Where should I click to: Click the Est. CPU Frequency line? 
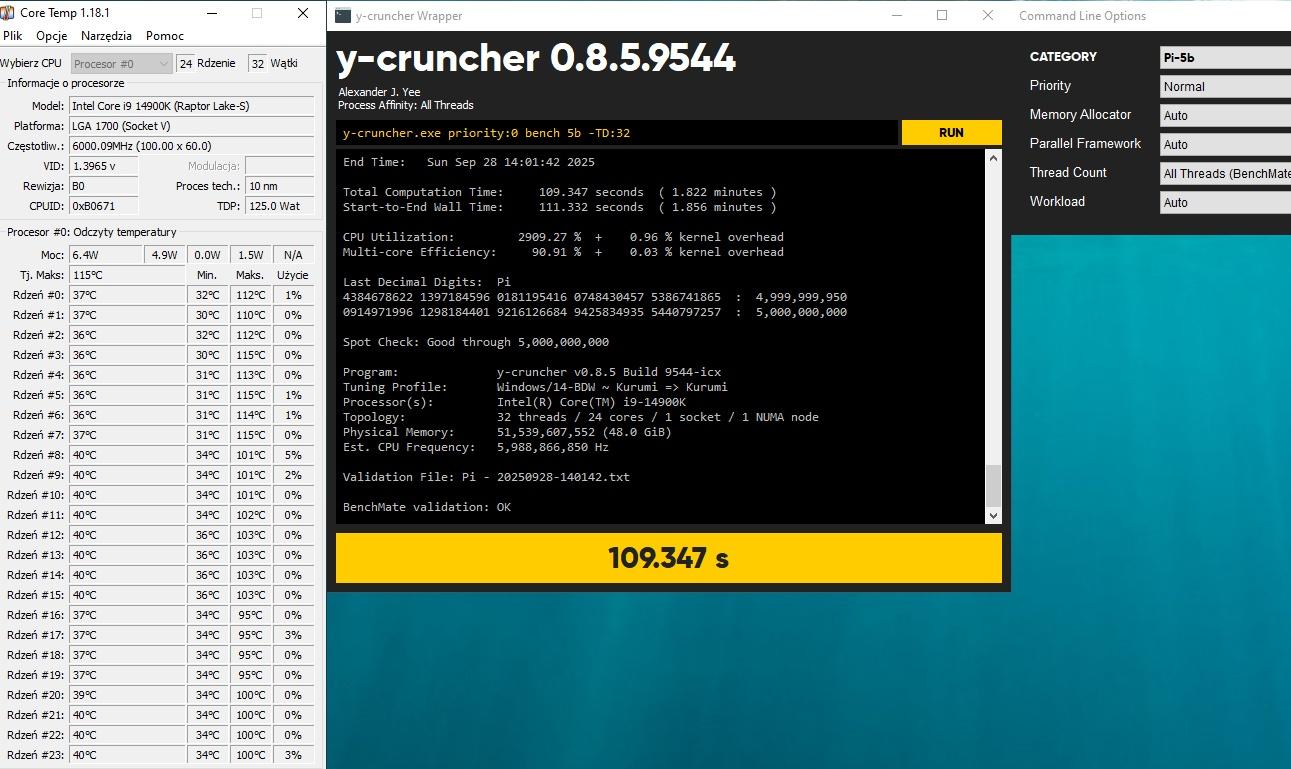476,447
